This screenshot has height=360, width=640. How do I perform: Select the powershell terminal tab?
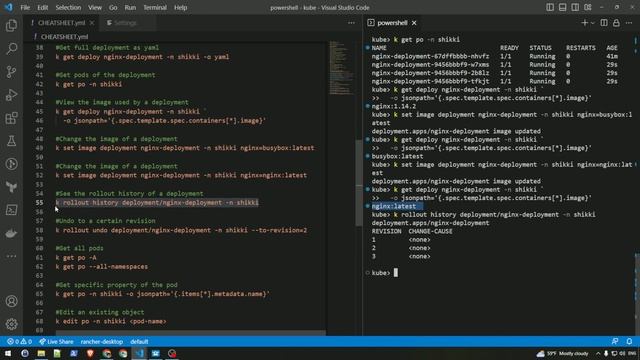click(392, 23)
